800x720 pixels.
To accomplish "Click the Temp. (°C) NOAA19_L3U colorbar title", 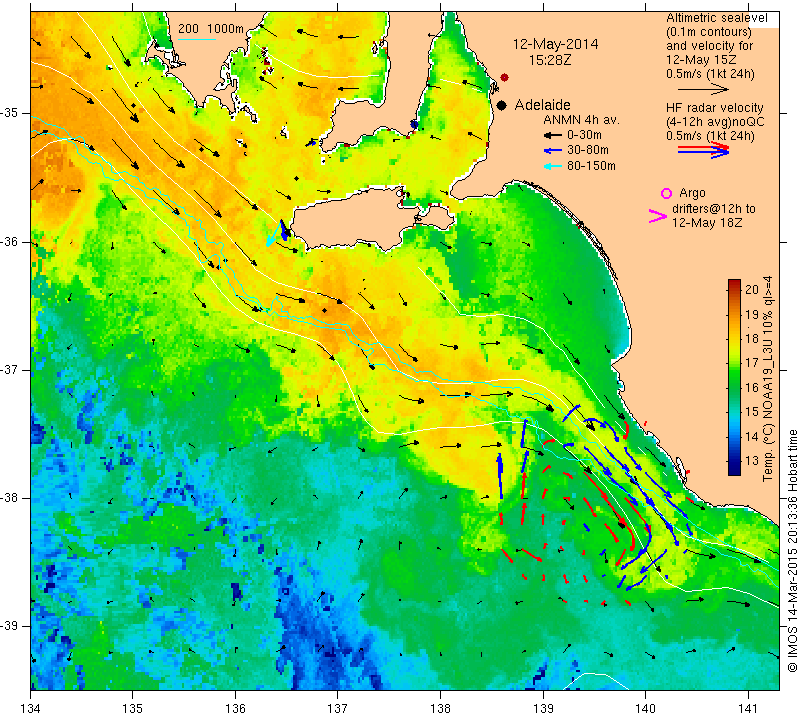I will click(x=768, y=379).
